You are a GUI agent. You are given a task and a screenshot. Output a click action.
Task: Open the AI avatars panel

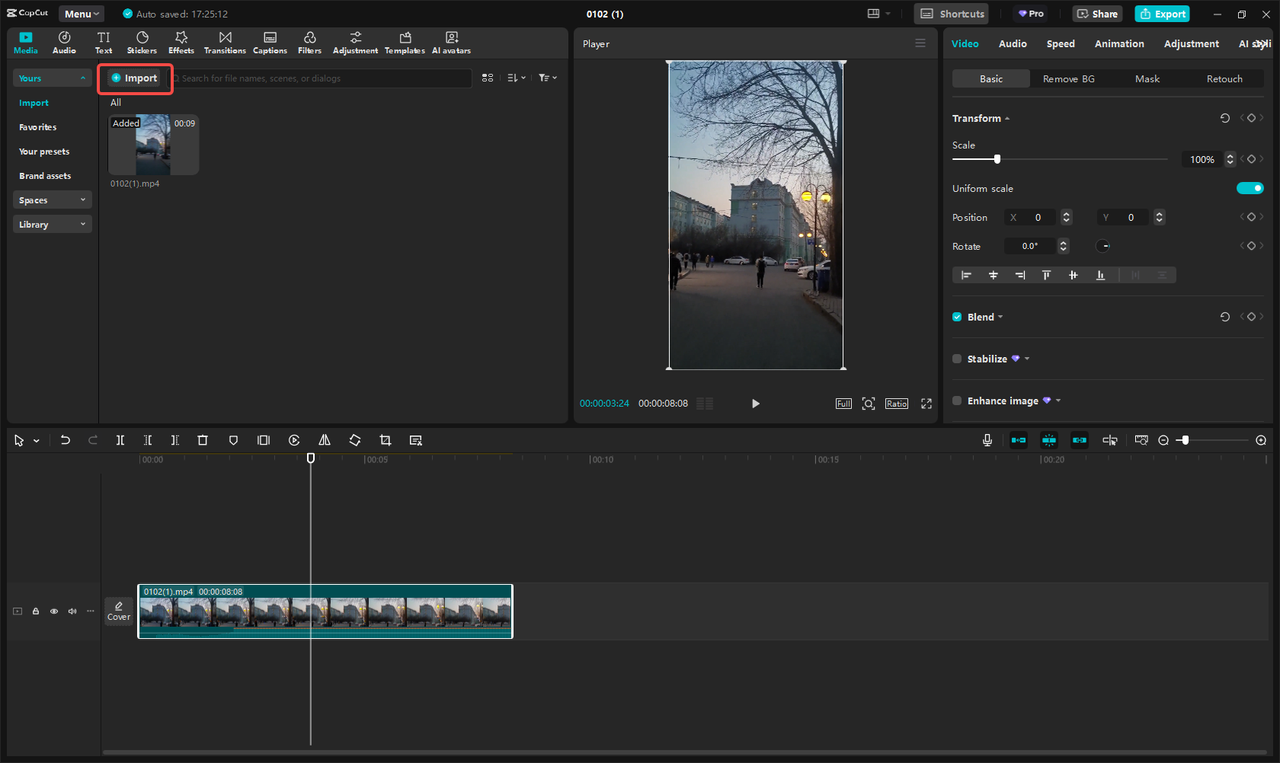(x=451, y=41)
